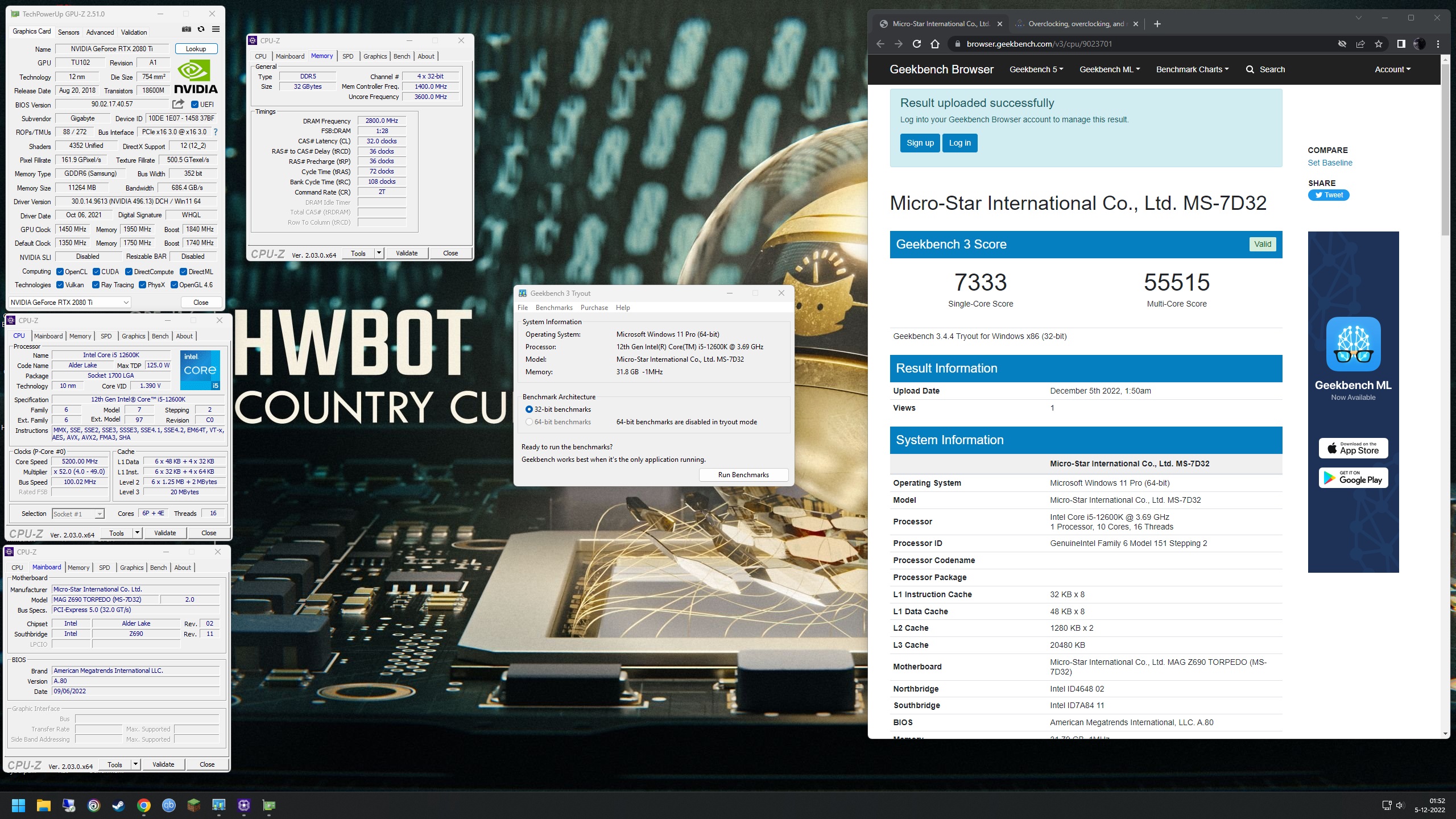Click the GPU-Z BIOS export share icon
Viewport: 1456px width, 819px height.
coord(178,104)
